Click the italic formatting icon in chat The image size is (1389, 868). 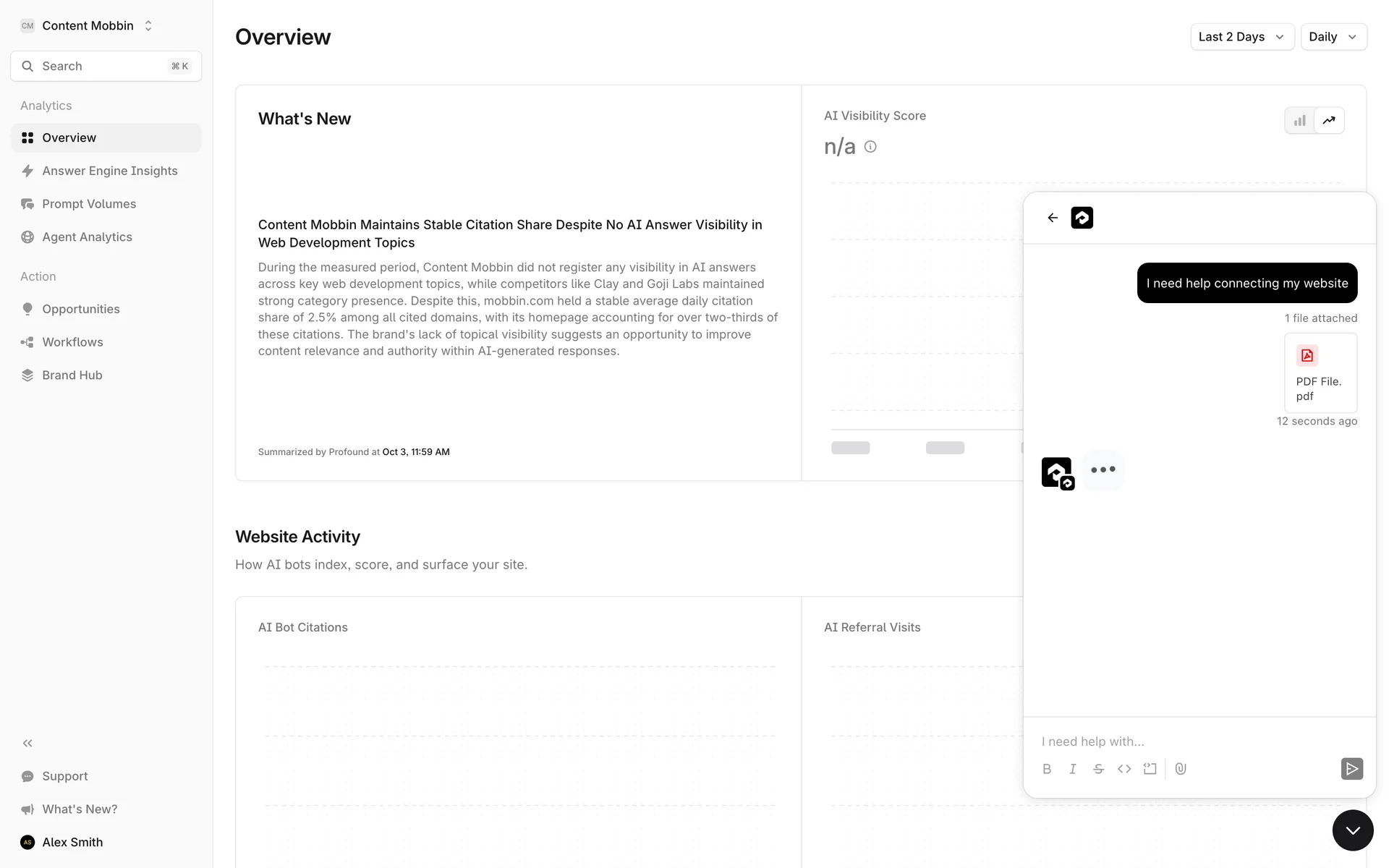point(1073,769)
